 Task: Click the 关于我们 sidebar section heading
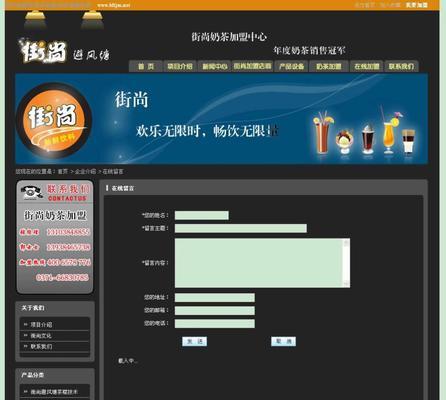tap(33, 308)
